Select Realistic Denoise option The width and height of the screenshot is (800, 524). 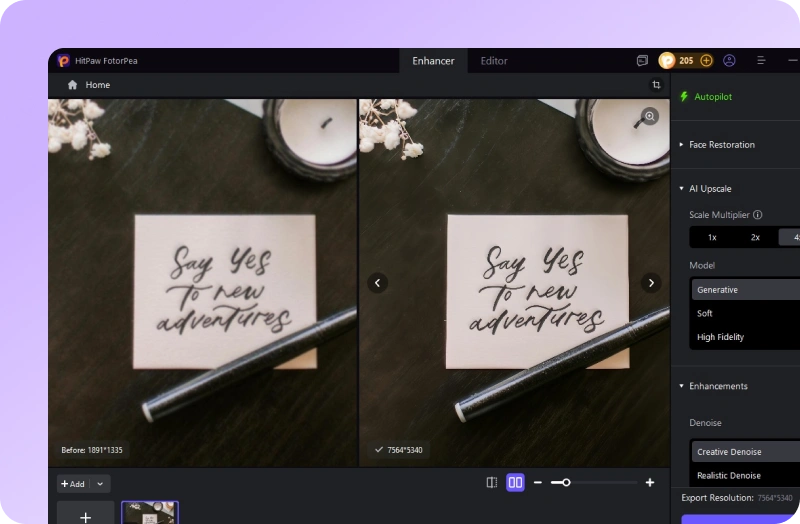click(x=746, y=476)
